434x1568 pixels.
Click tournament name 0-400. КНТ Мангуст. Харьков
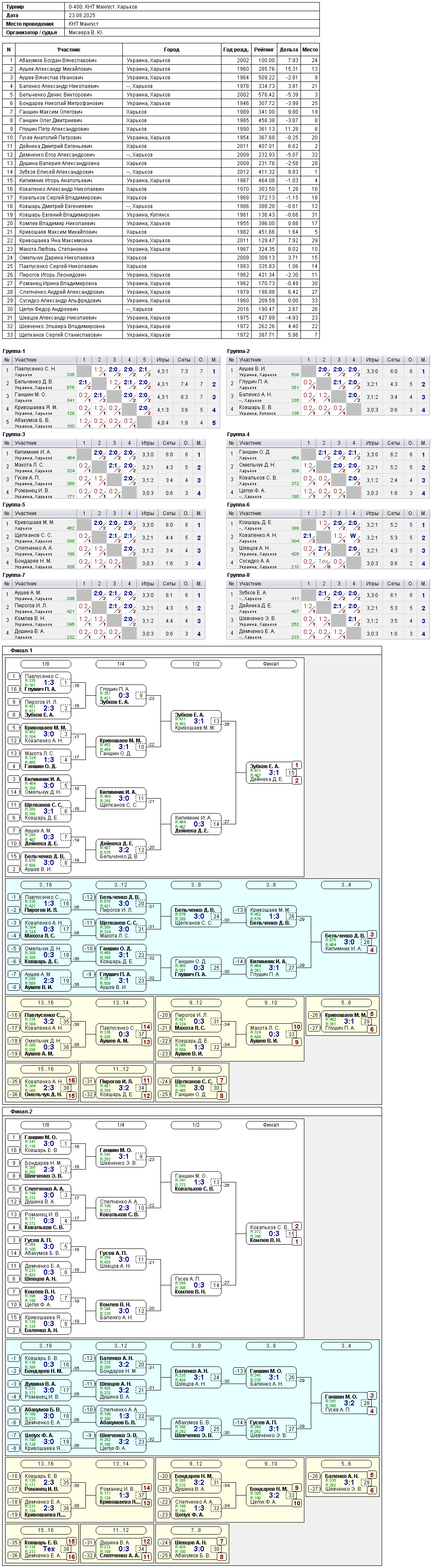click(103, 7)
